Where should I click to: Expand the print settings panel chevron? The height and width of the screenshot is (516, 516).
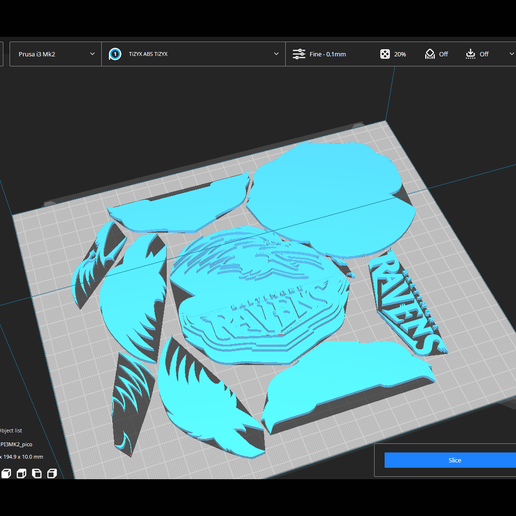[511, 54]
